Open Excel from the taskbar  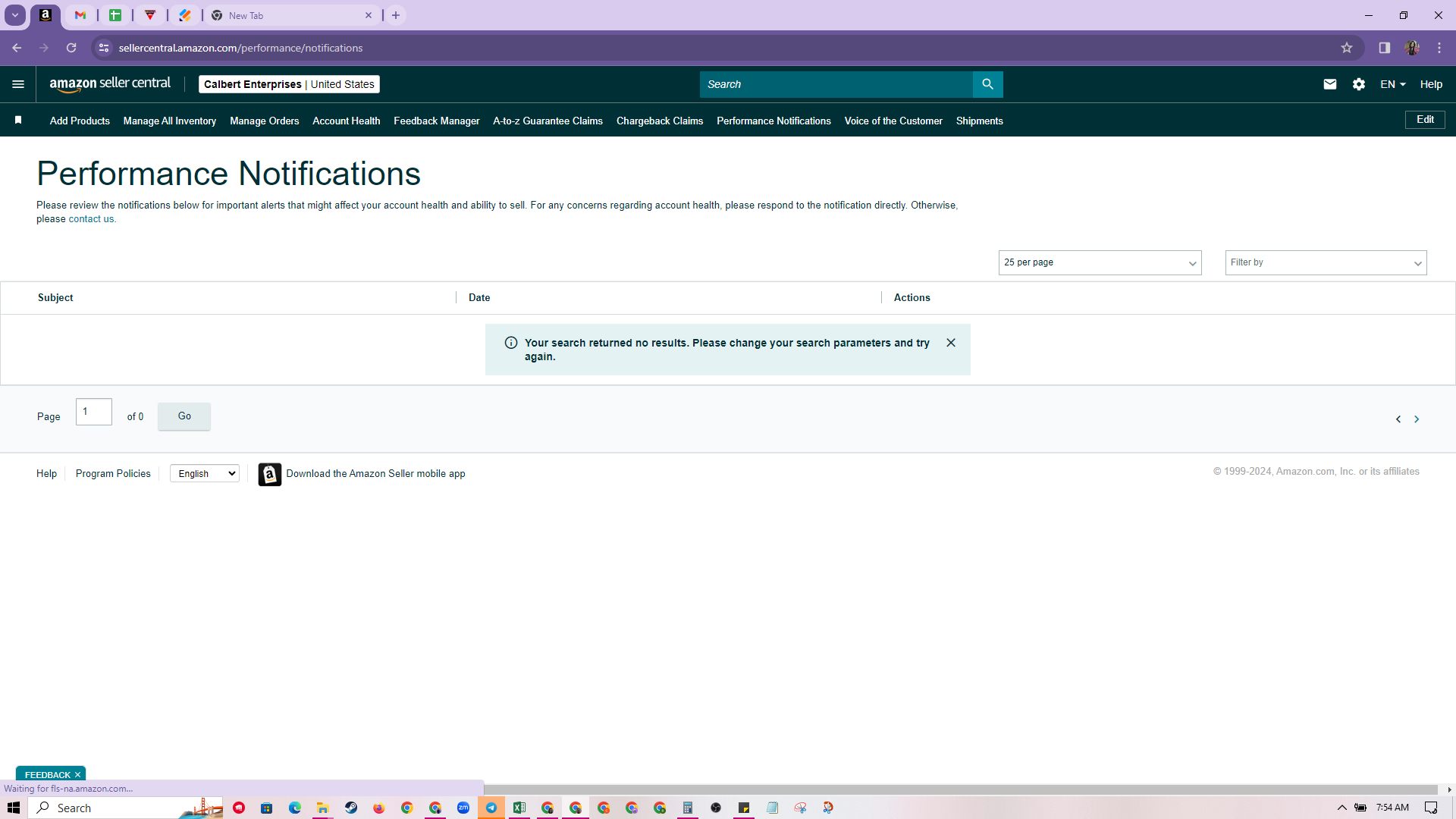tap(519, 808)
